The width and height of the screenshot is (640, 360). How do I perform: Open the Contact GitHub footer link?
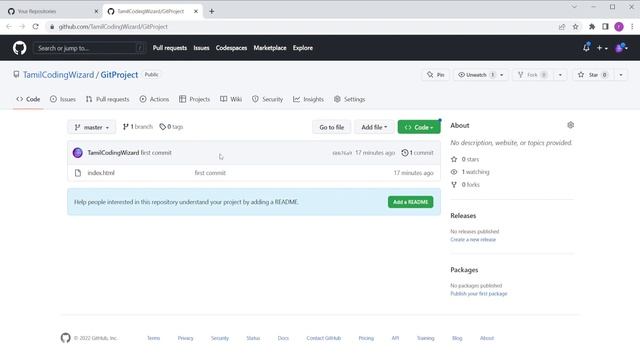324,338
